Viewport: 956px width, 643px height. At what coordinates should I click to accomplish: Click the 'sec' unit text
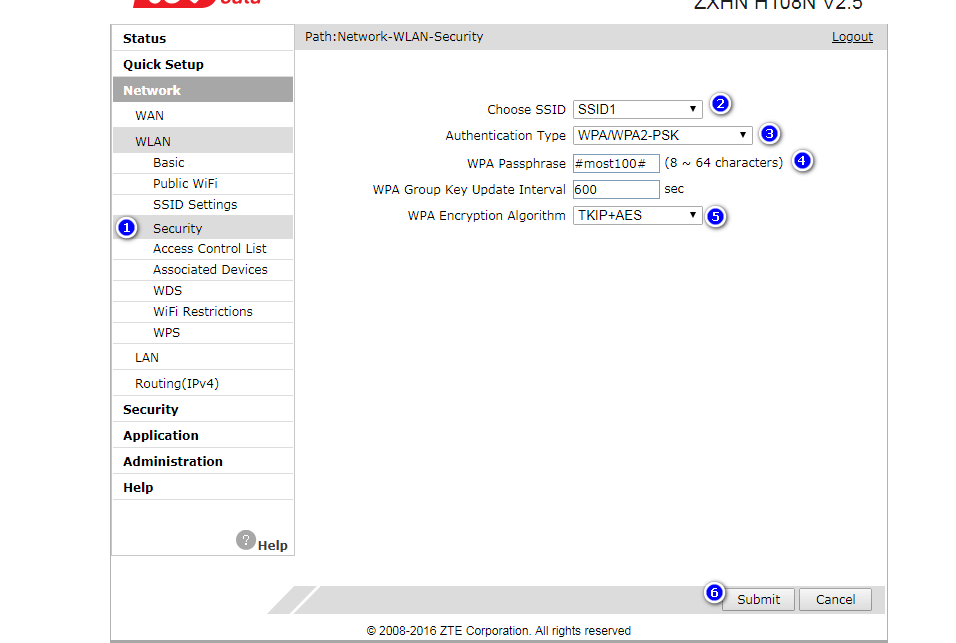tap(674, 190)
